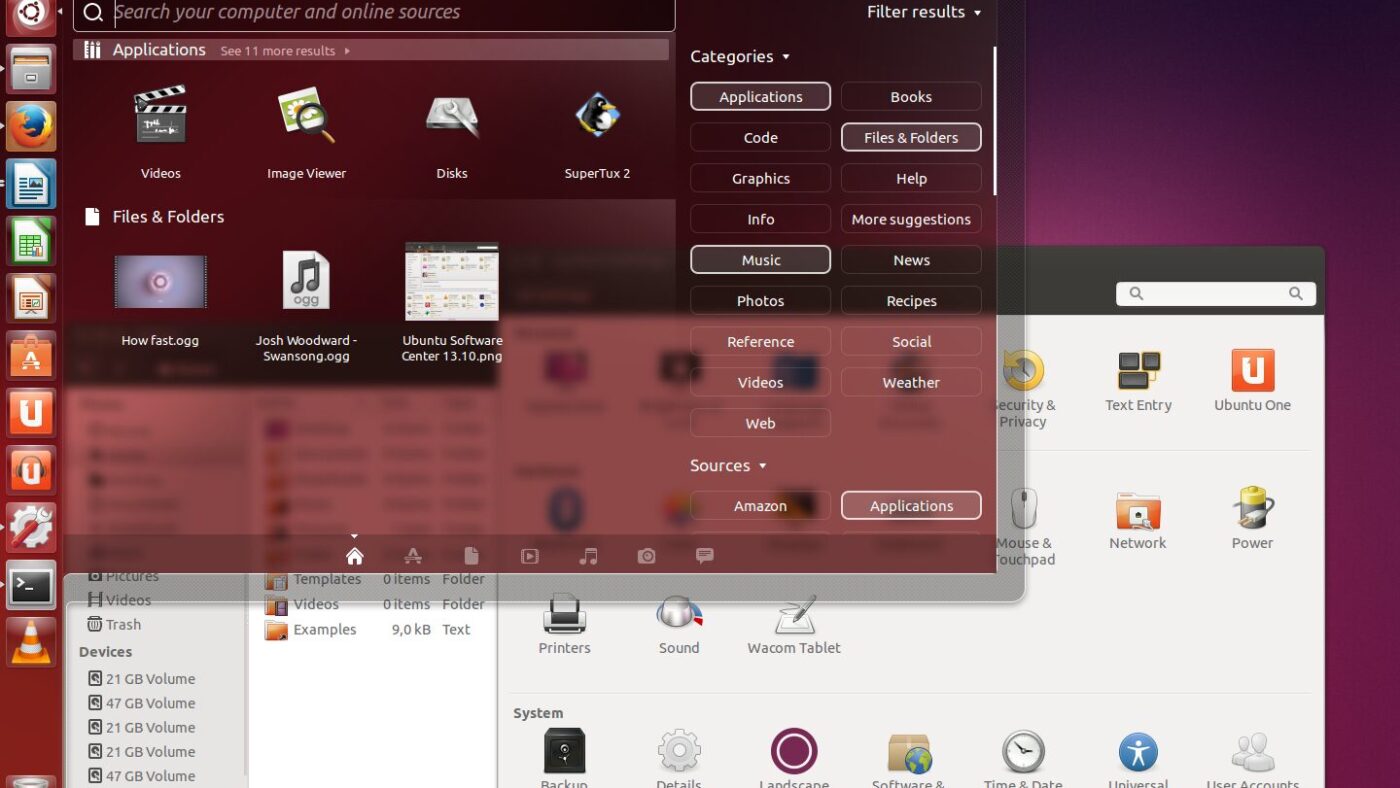
Task: Open the Disks application
Action: (452, 131)
